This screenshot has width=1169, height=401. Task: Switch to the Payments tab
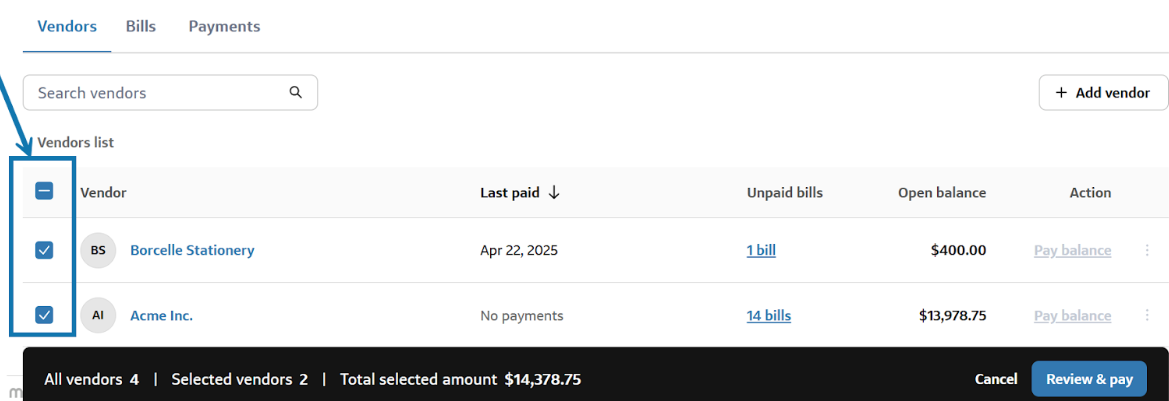point(224,26)
